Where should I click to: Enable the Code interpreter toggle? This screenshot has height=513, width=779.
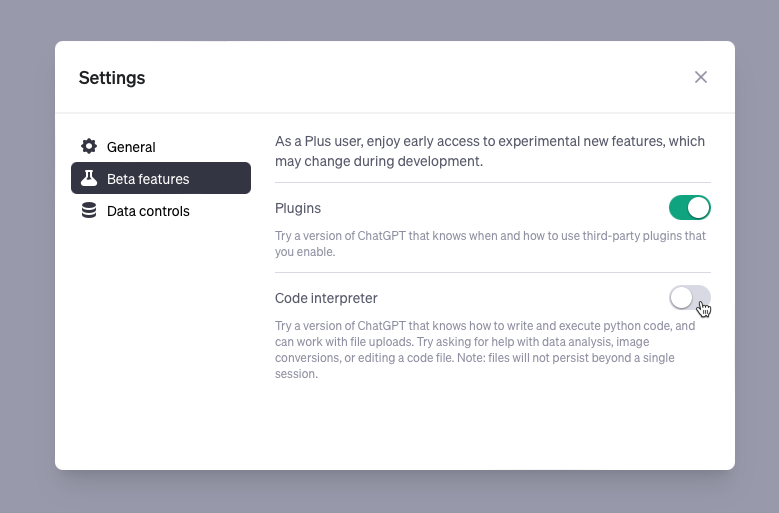pyautogui.click(x=689, y=297)
